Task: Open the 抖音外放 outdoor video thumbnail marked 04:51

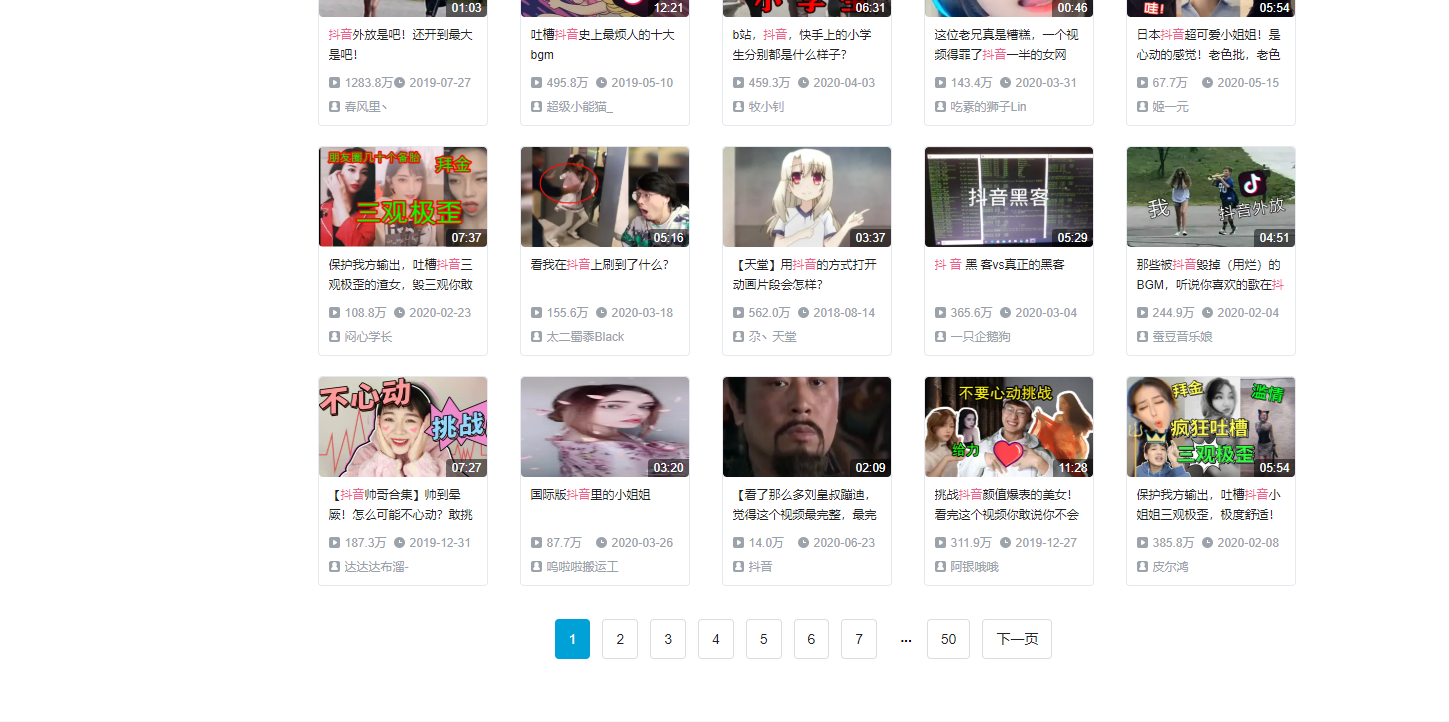Action: pyautogui.click(x=1210, y=196)
